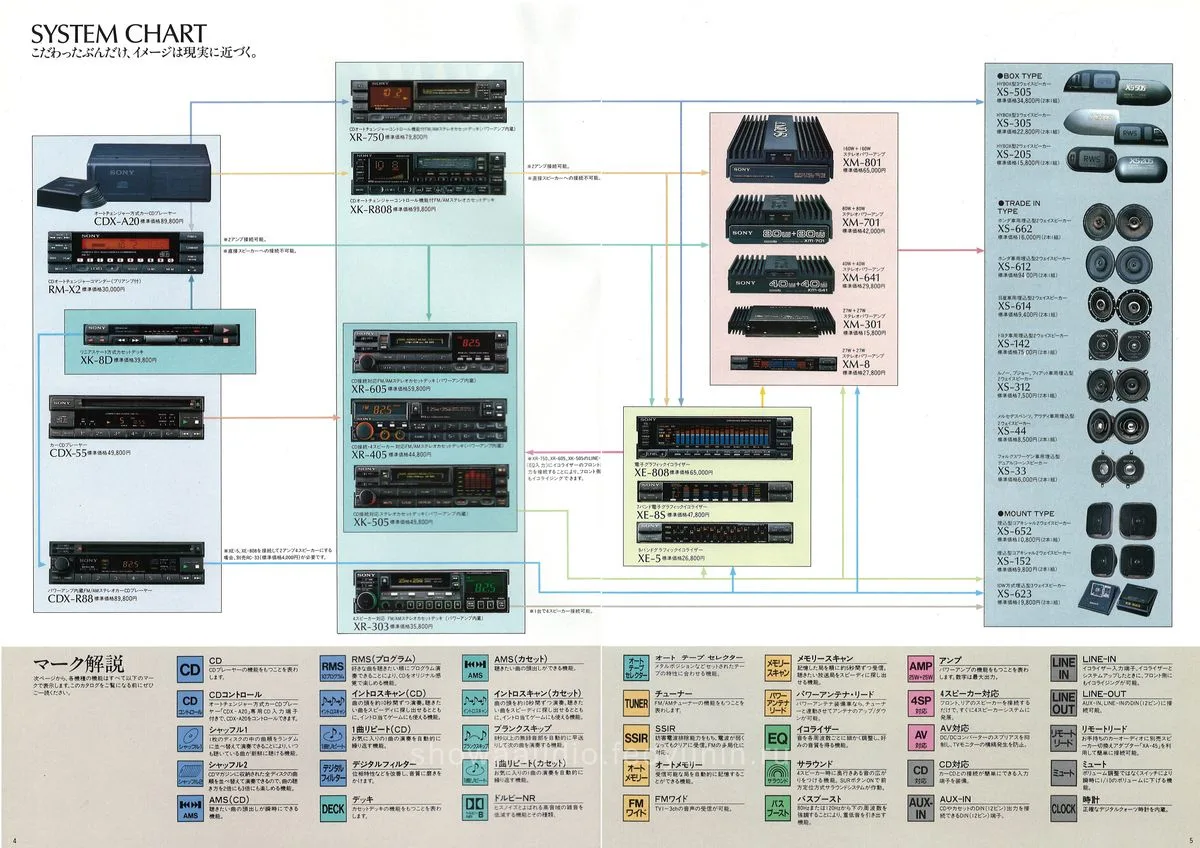Click the TRADE IN TYPE speaker heading
This screenshot has width=1200, height=848.
(1019, 207)
